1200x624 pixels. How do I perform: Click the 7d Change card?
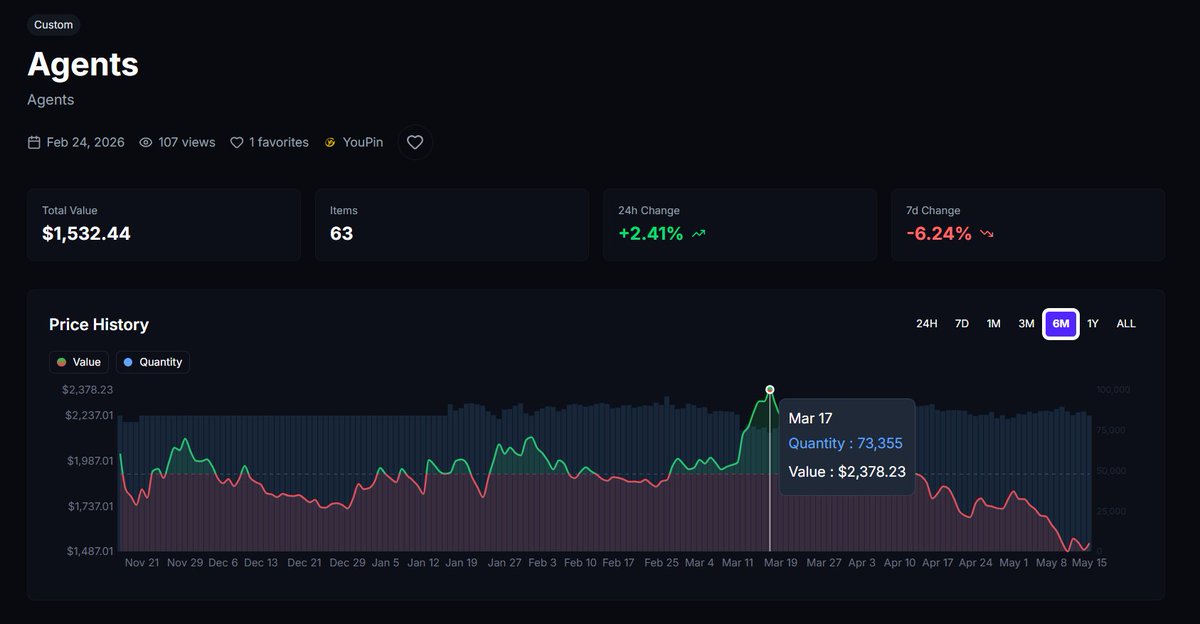(x=1028, y=225)
